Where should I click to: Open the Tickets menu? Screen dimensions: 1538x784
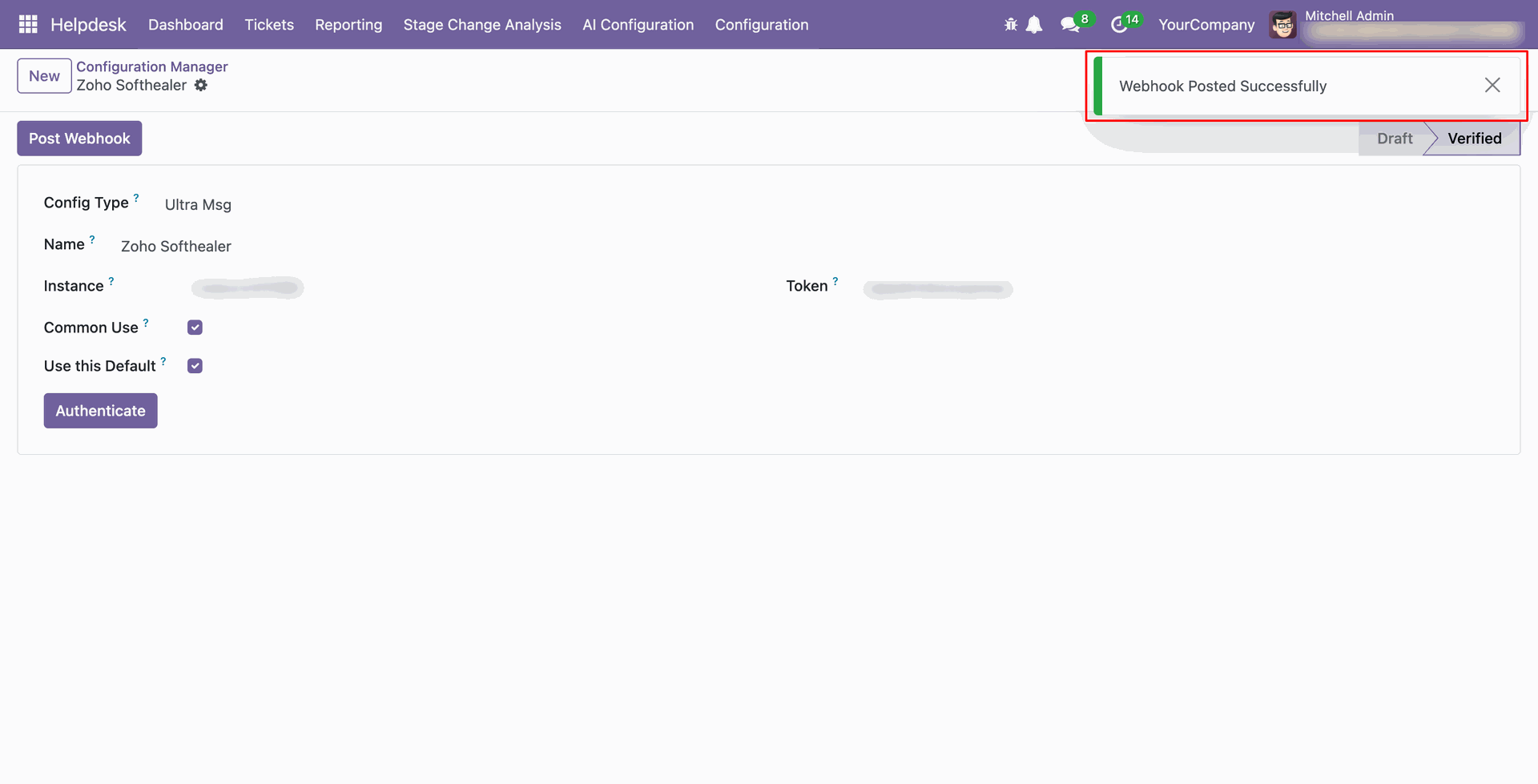[x=269, y=25]
